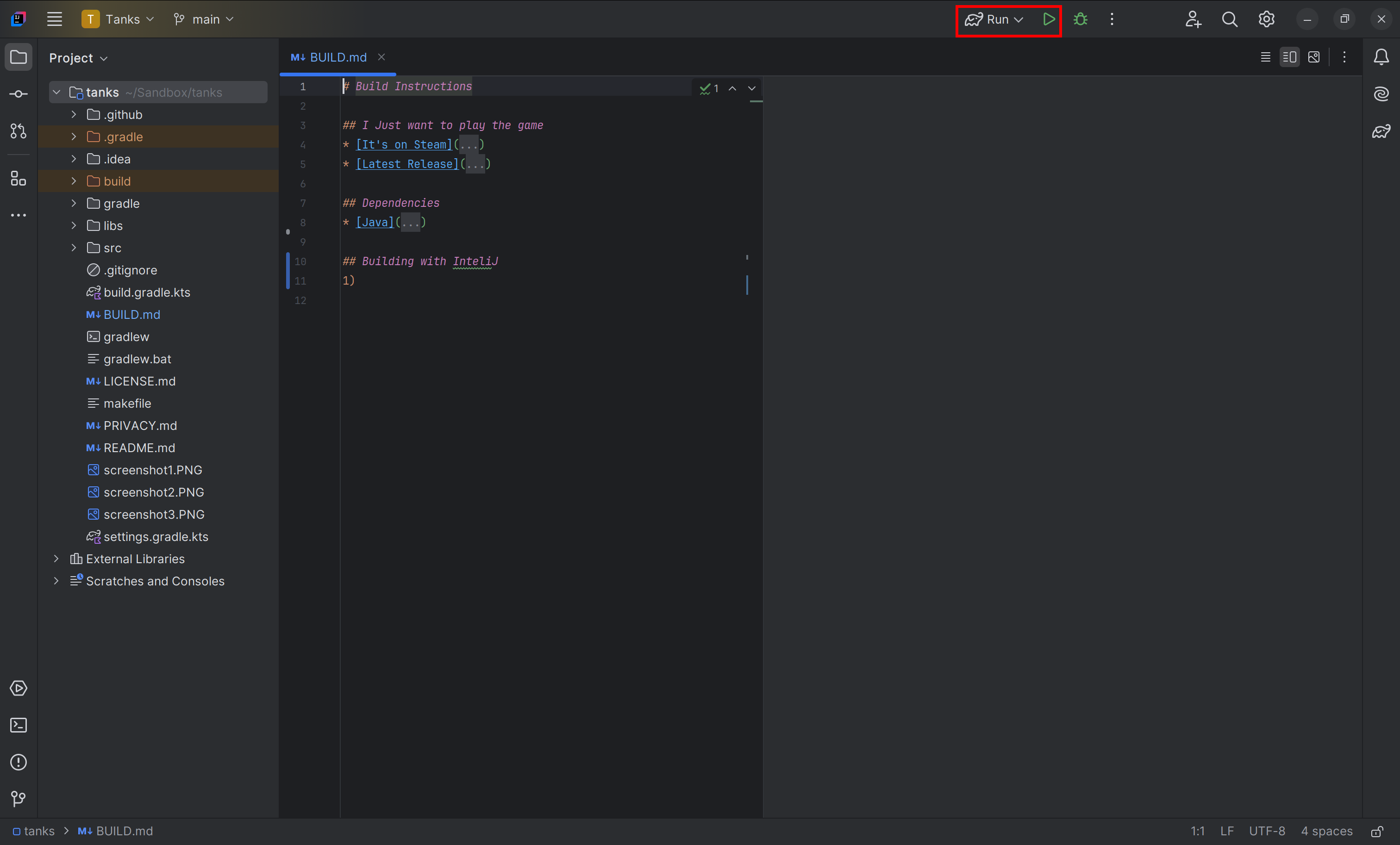Click tanks breadcrumb in status bar
Image resolution: width=1400 pixels, height=845 pixels.
[x=33, y=832]
